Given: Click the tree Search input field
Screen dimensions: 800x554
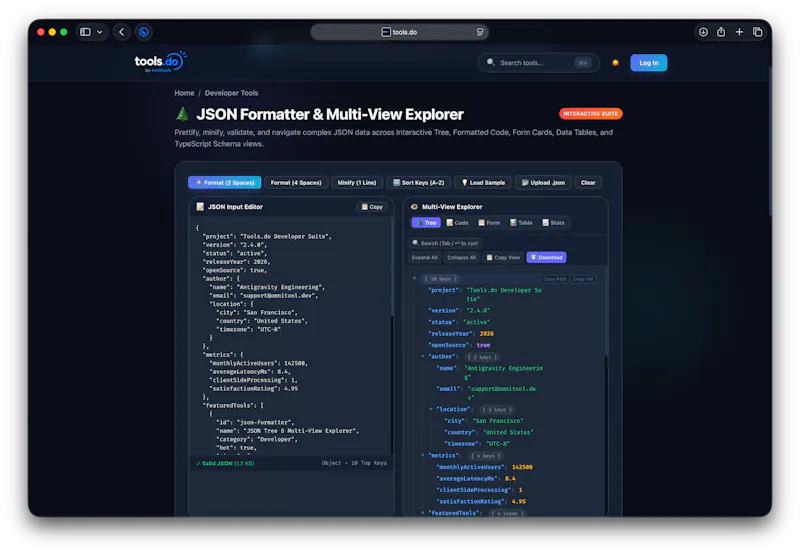Looking at the screenshot, I should coord(446,243).
